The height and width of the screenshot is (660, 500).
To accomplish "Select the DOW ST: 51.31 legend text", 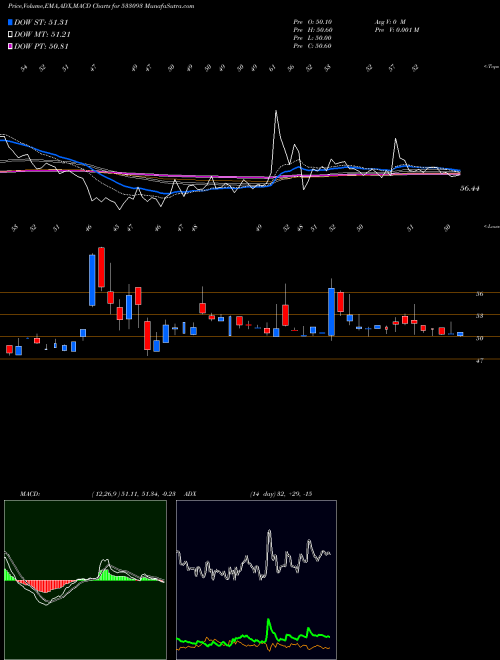I will [x=41, y=22].
